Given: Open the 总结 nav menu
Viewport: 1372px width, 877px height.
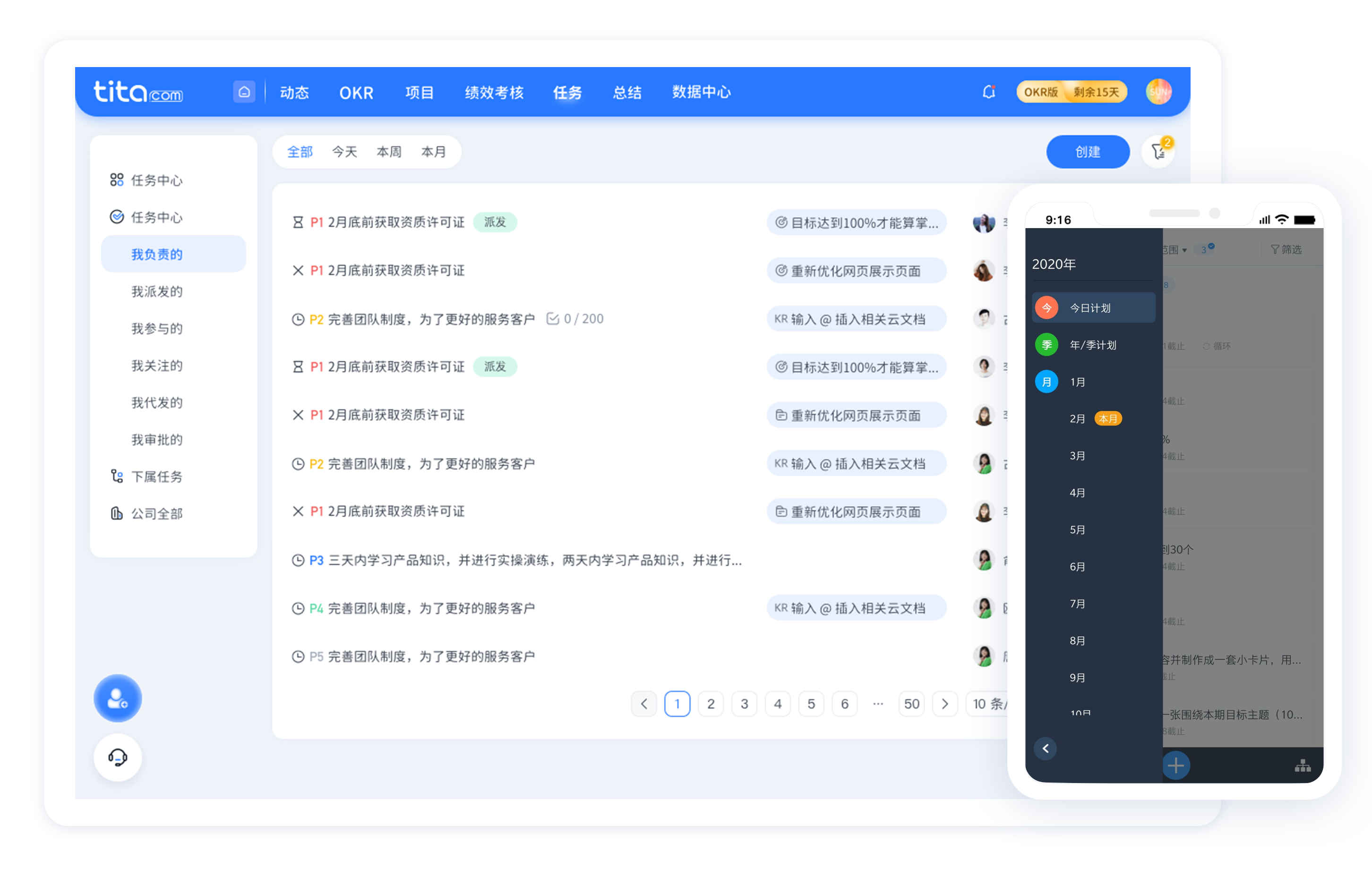Looking at the screenshot, I should point(627,92).
